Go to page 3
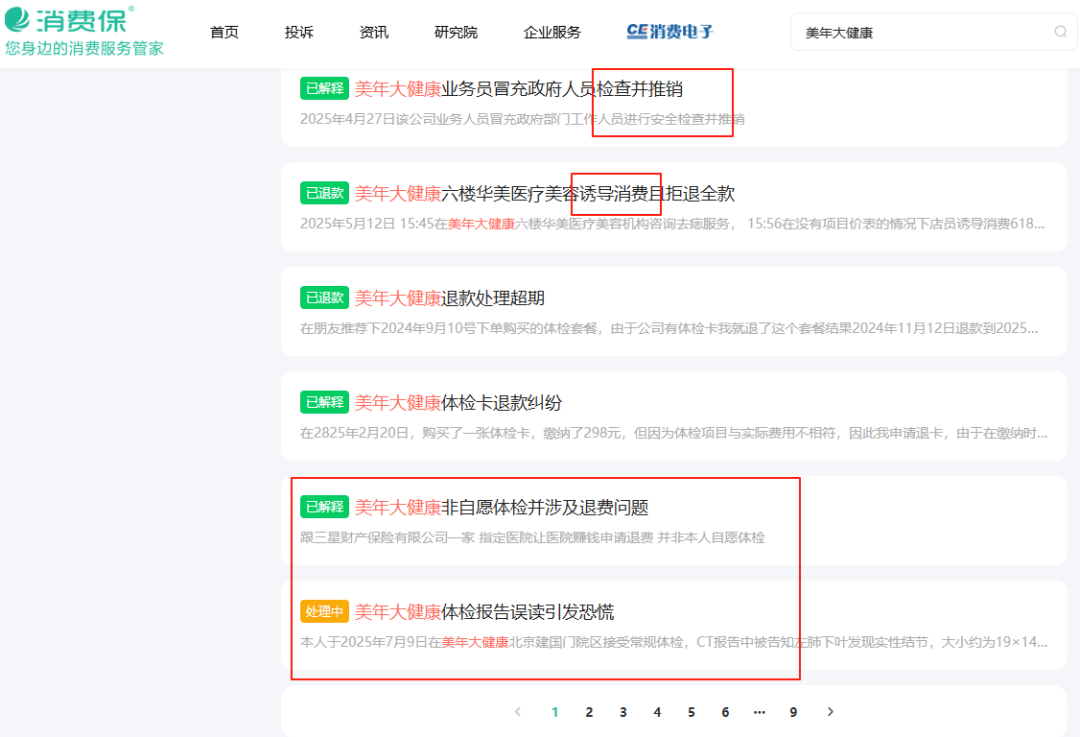 [x=623, y=712]
